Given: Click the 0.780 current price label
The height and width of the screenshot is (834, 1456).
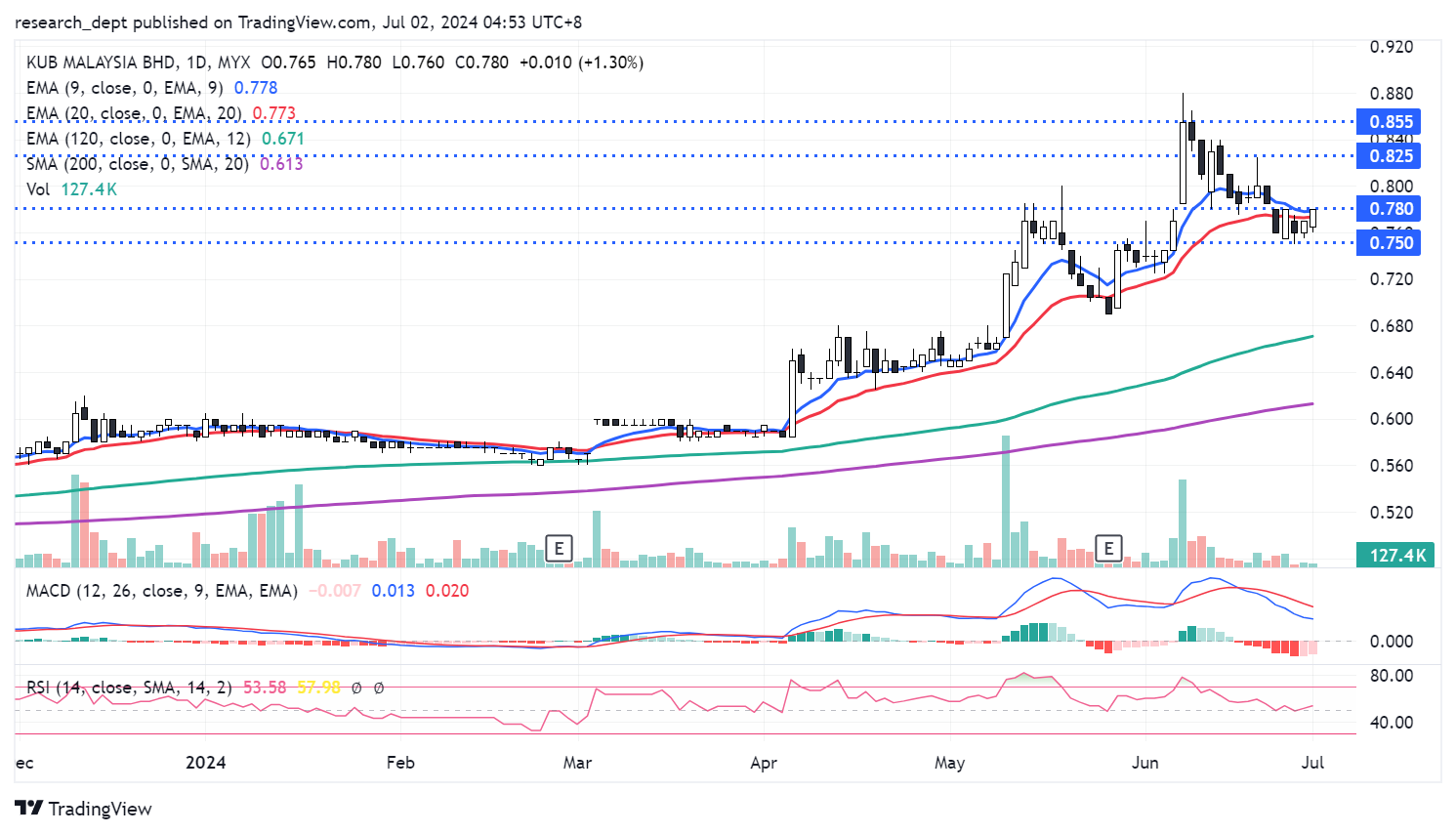Looking at the screenshot, I should (1390, 209).
